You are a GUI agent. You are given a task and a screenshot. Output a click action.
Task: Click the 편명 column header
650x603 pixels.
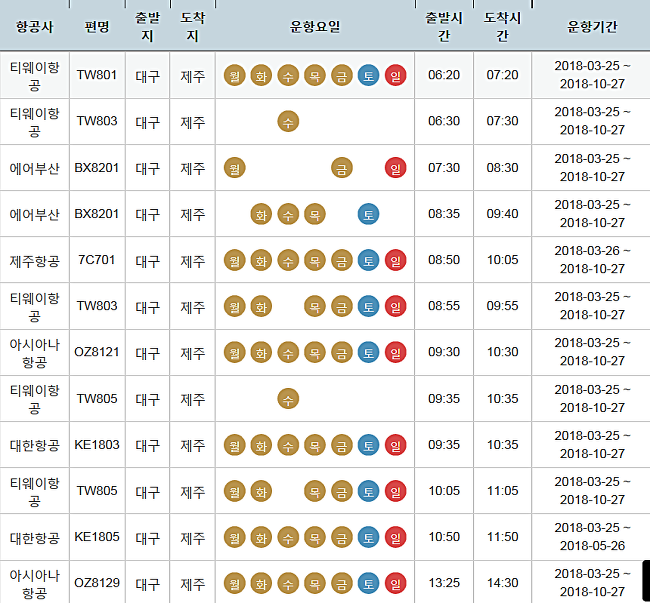(x=97, y=27)
